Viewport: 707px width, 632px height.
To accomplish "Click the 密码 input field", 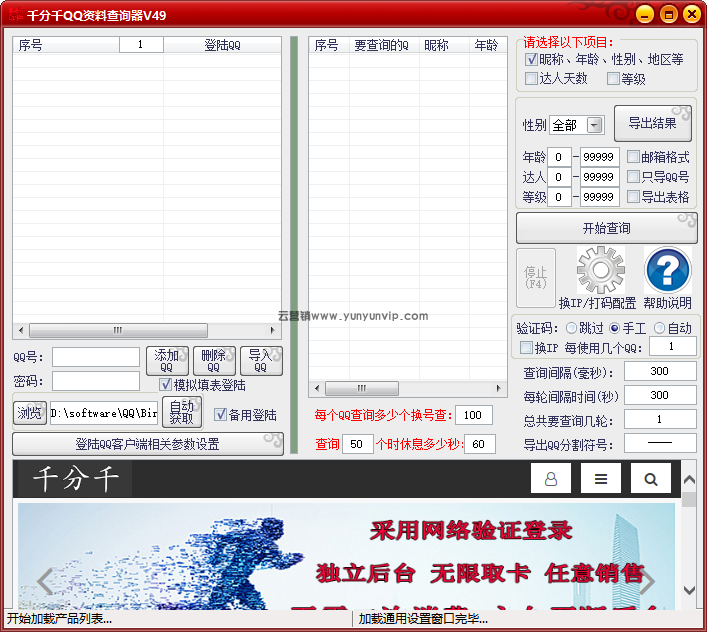I will [96, 381].
